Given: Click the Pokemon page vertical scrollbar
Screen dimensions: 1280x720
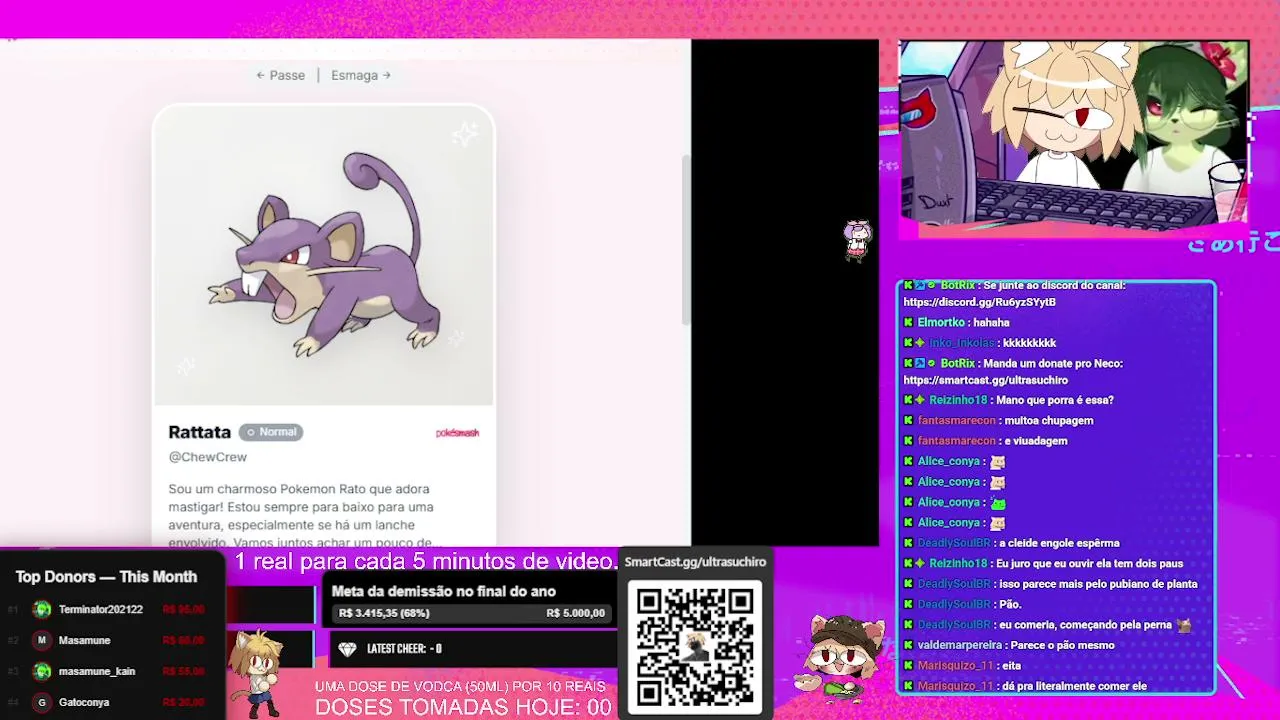Looking at the screenshot, I should point(686,240).
